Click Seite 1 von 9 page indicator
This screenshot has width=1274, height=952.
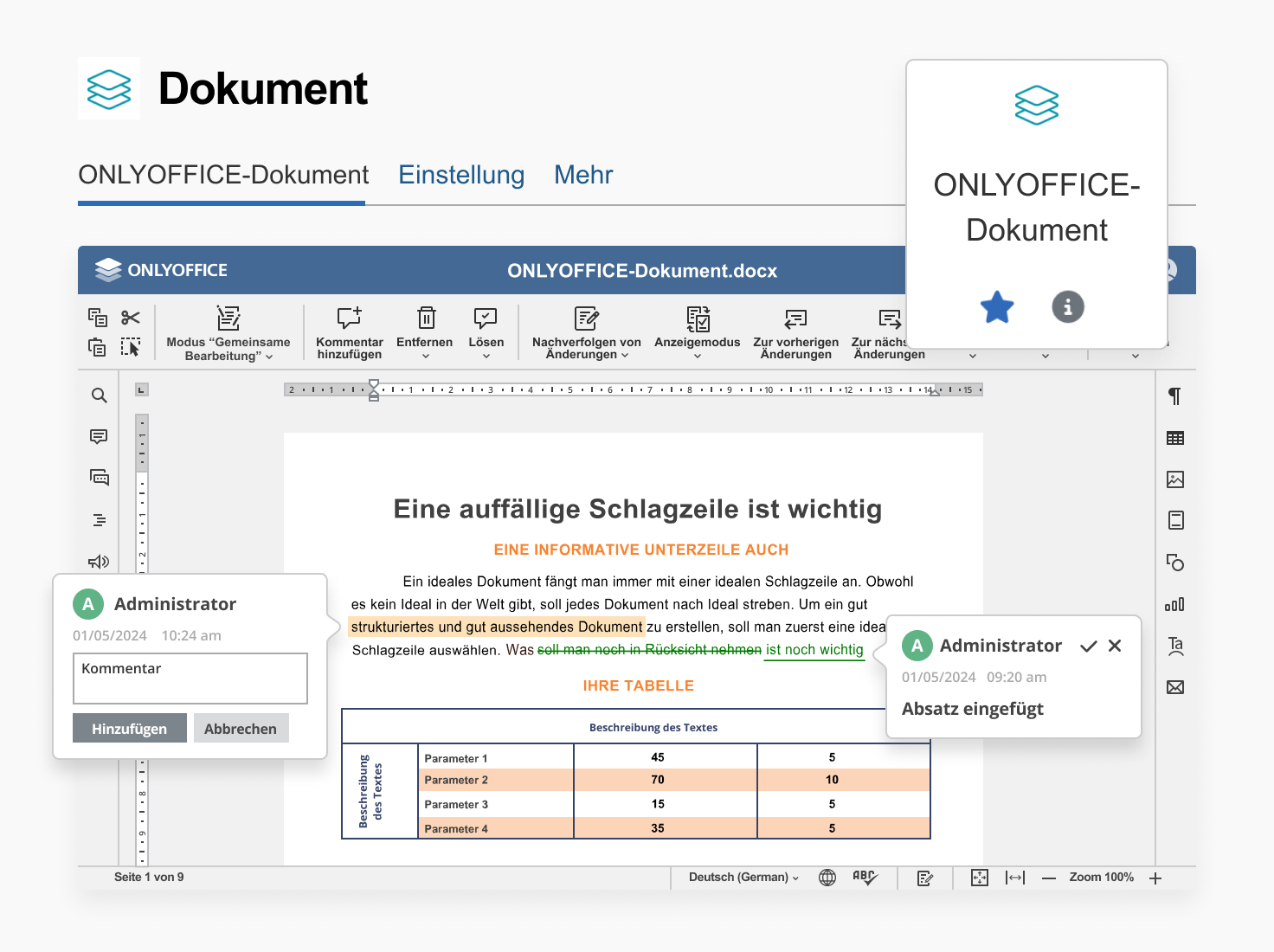click(x=149, y=877)
